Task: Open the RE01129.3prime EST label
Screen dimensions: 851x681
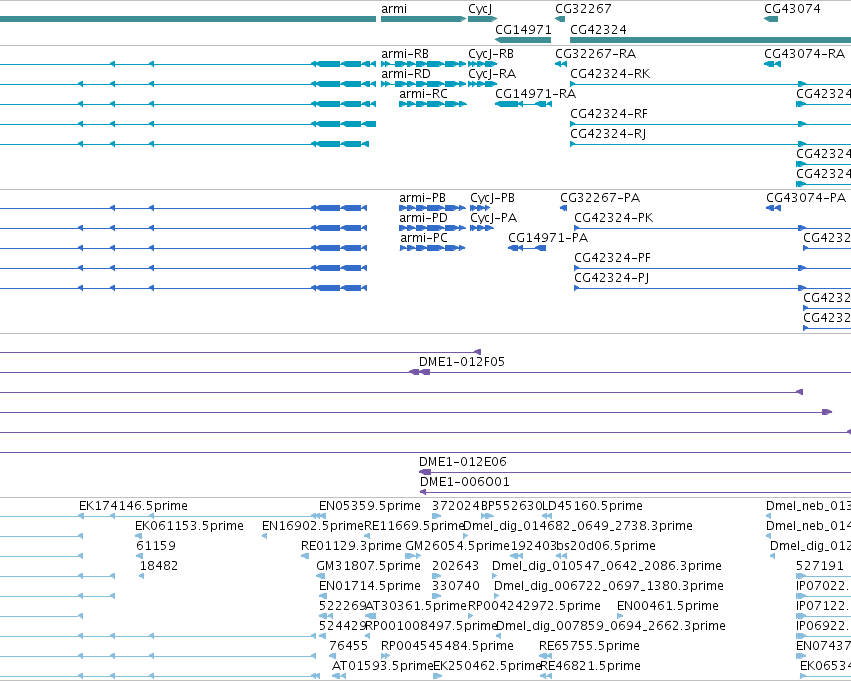Action: [351, 546]
